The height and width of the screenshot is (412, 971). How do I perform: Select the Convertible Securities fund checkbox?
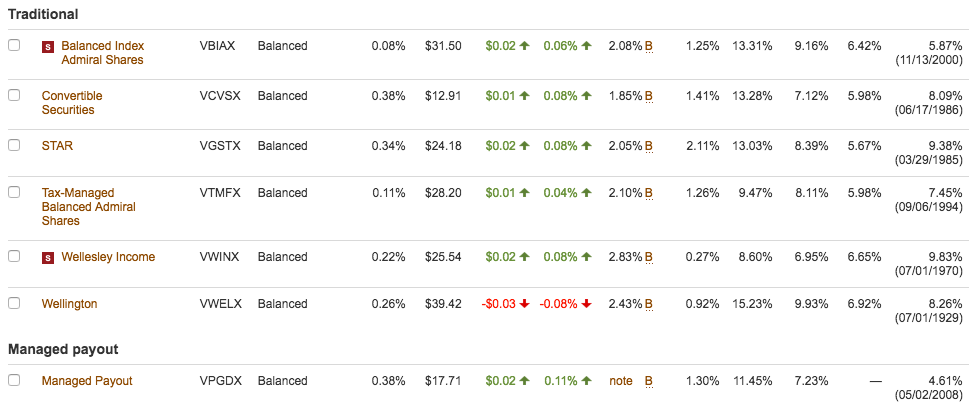point(14,95)
